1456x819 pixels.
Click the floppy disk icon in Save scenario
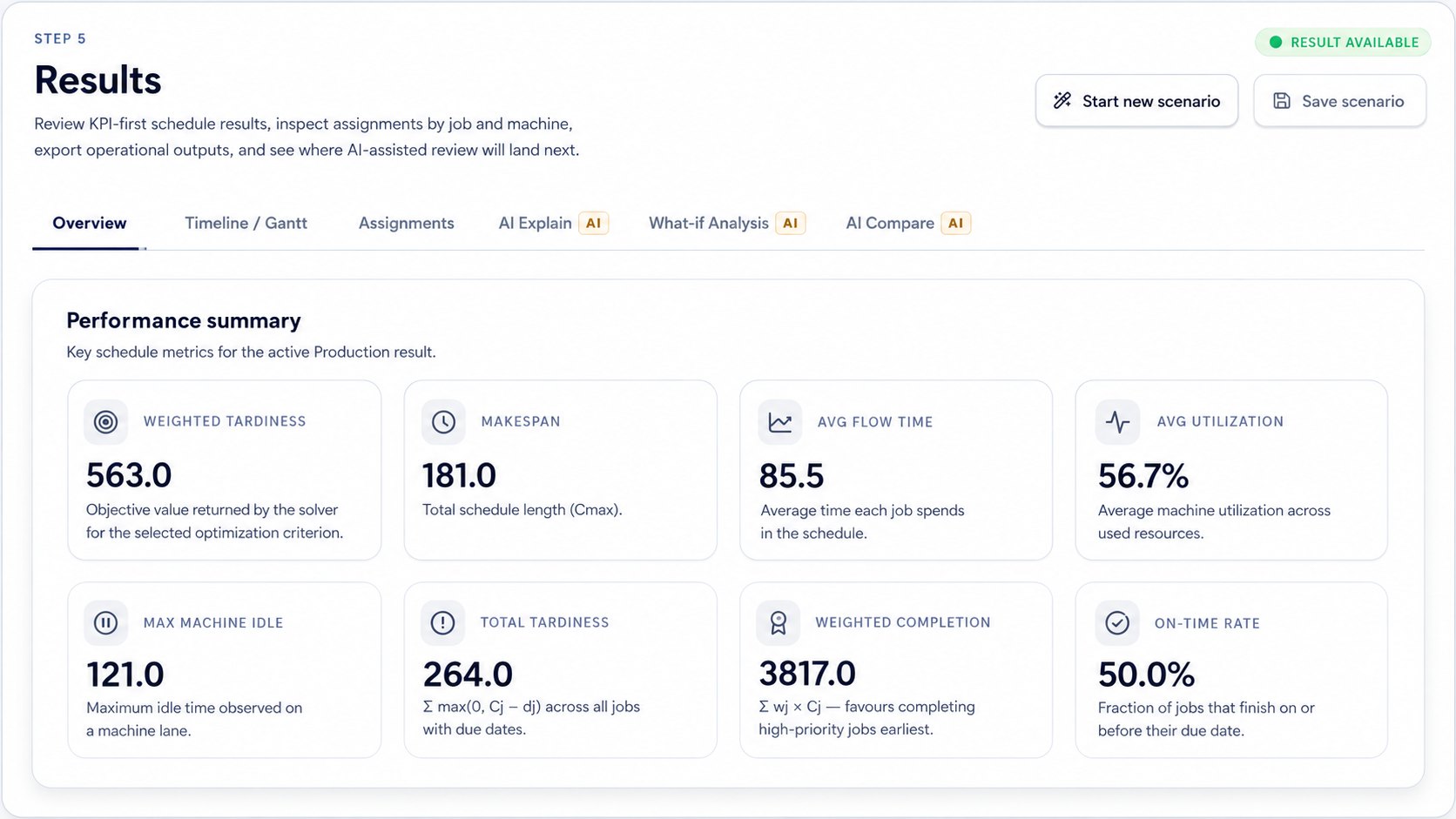point(1282,101)
